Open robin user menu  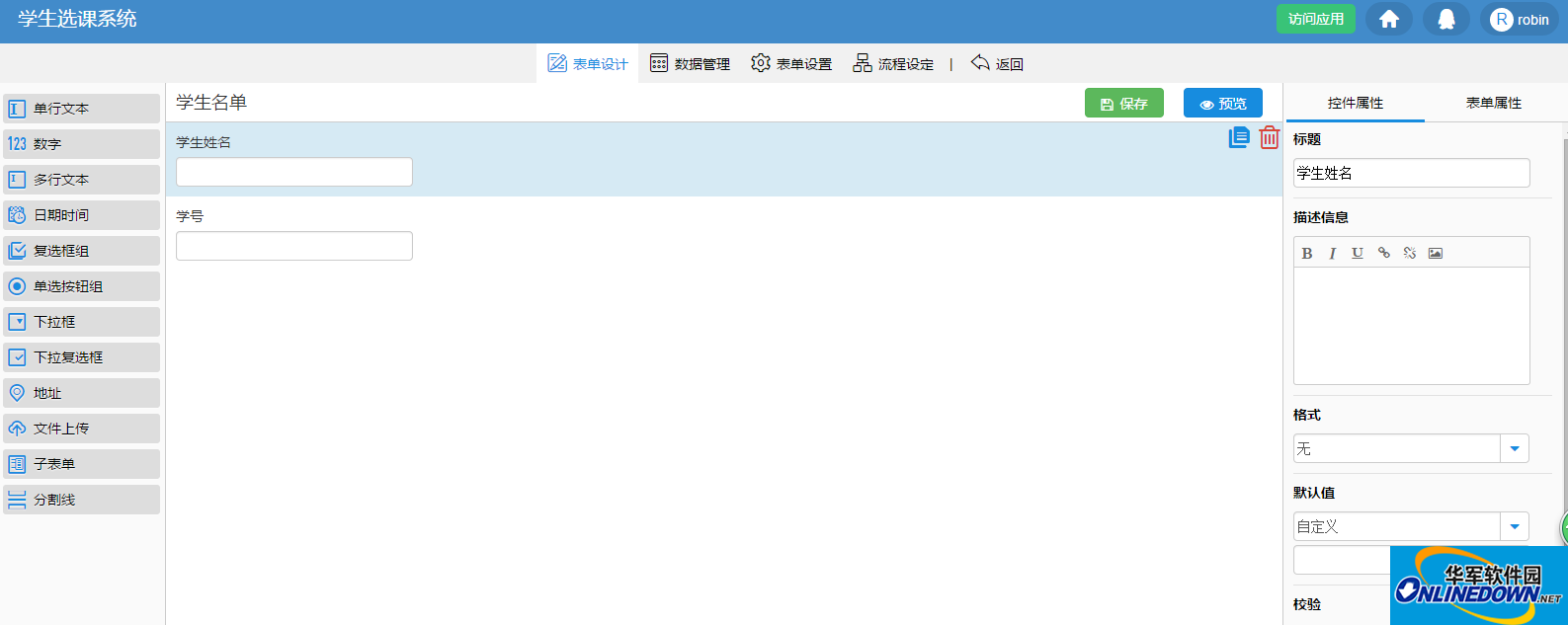(x=1520, y=20)
